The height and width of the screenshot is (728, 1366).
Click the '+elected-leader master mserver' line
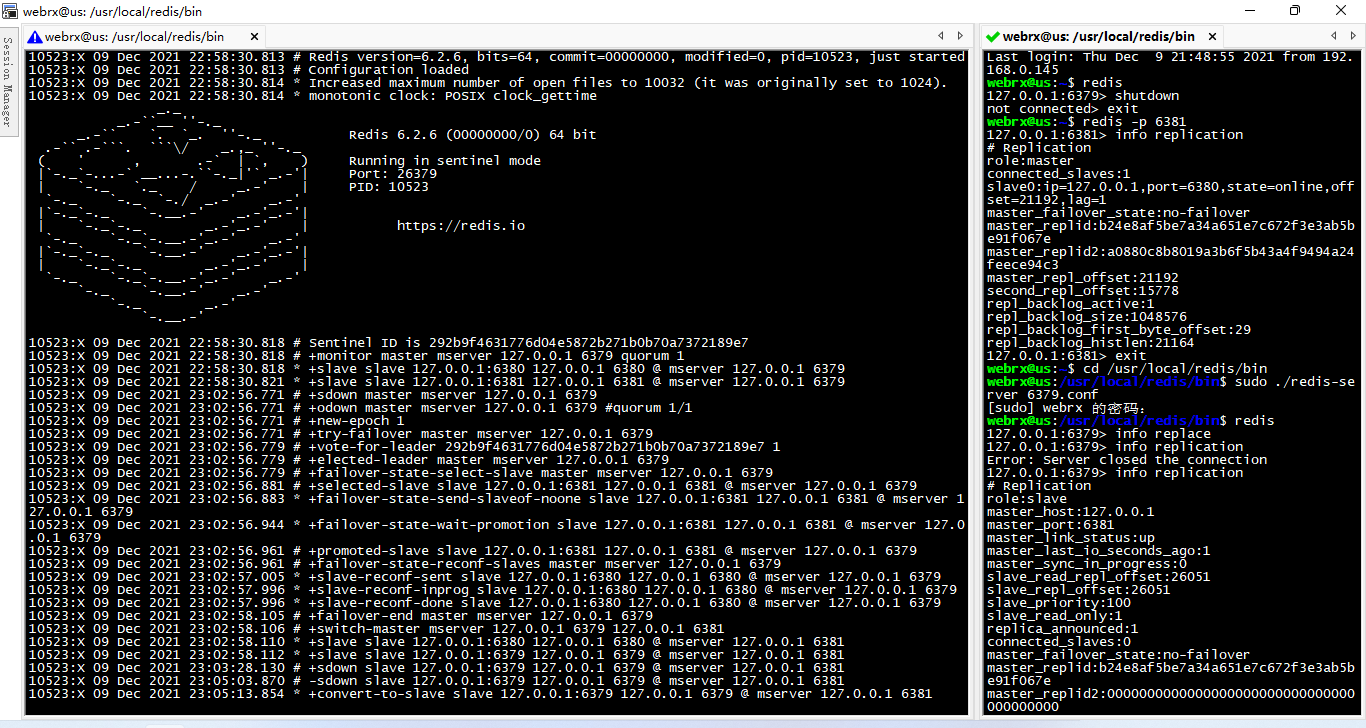tap(348, 460)
